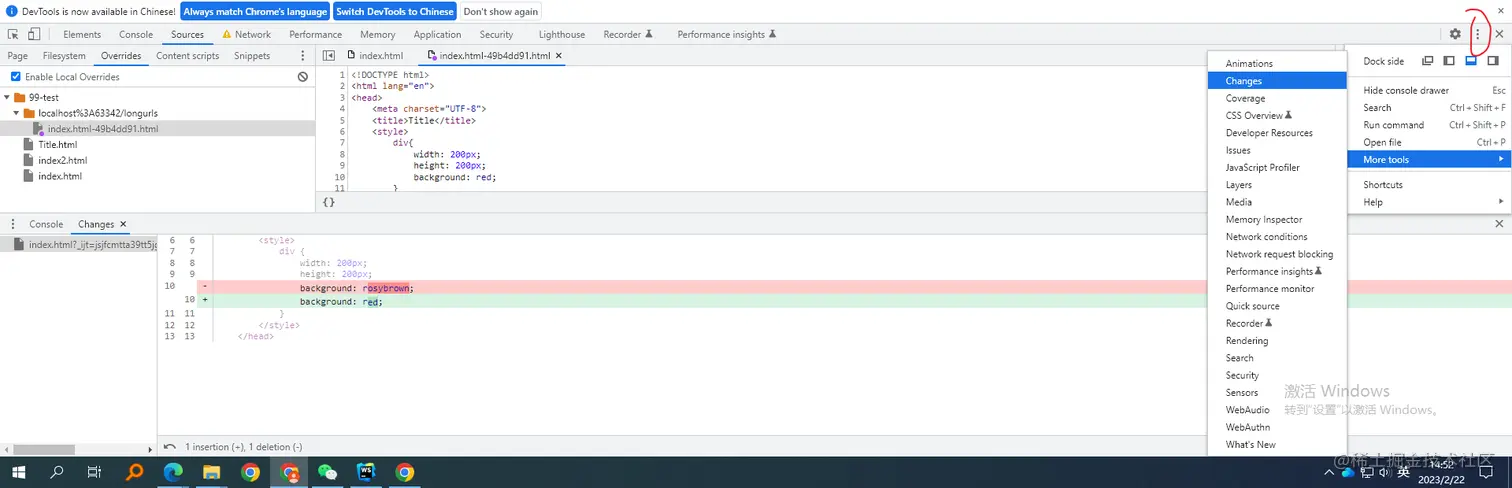Expand the Help submenu
1512x488 pixels.
[1428, 202]
